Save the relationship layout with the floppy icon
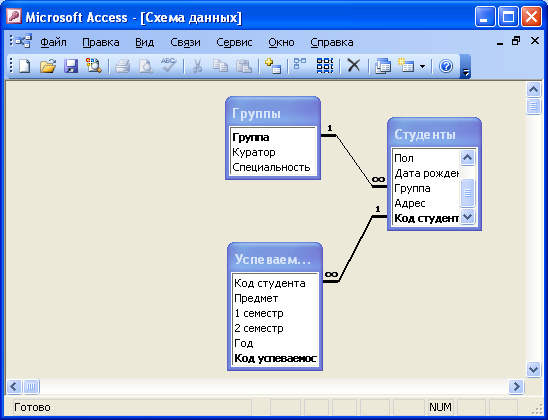The width and height of the screenshot is (548, 420). (71, 66)
